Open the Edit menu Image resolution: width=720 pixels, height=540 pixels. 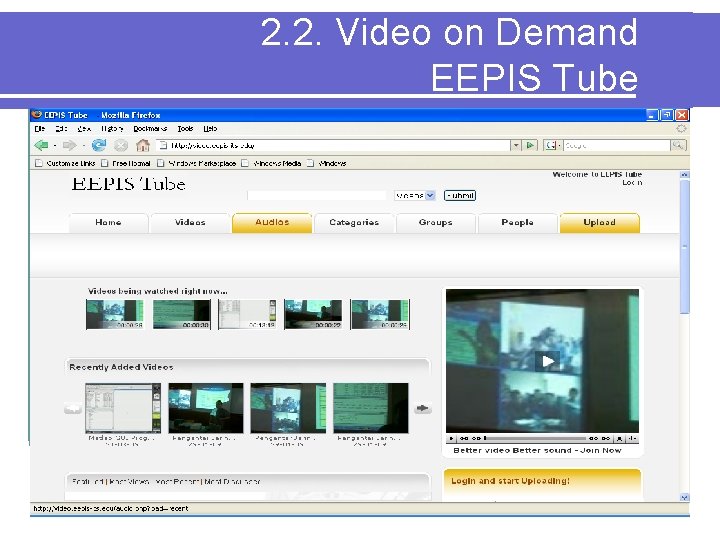tap(62, 129)
